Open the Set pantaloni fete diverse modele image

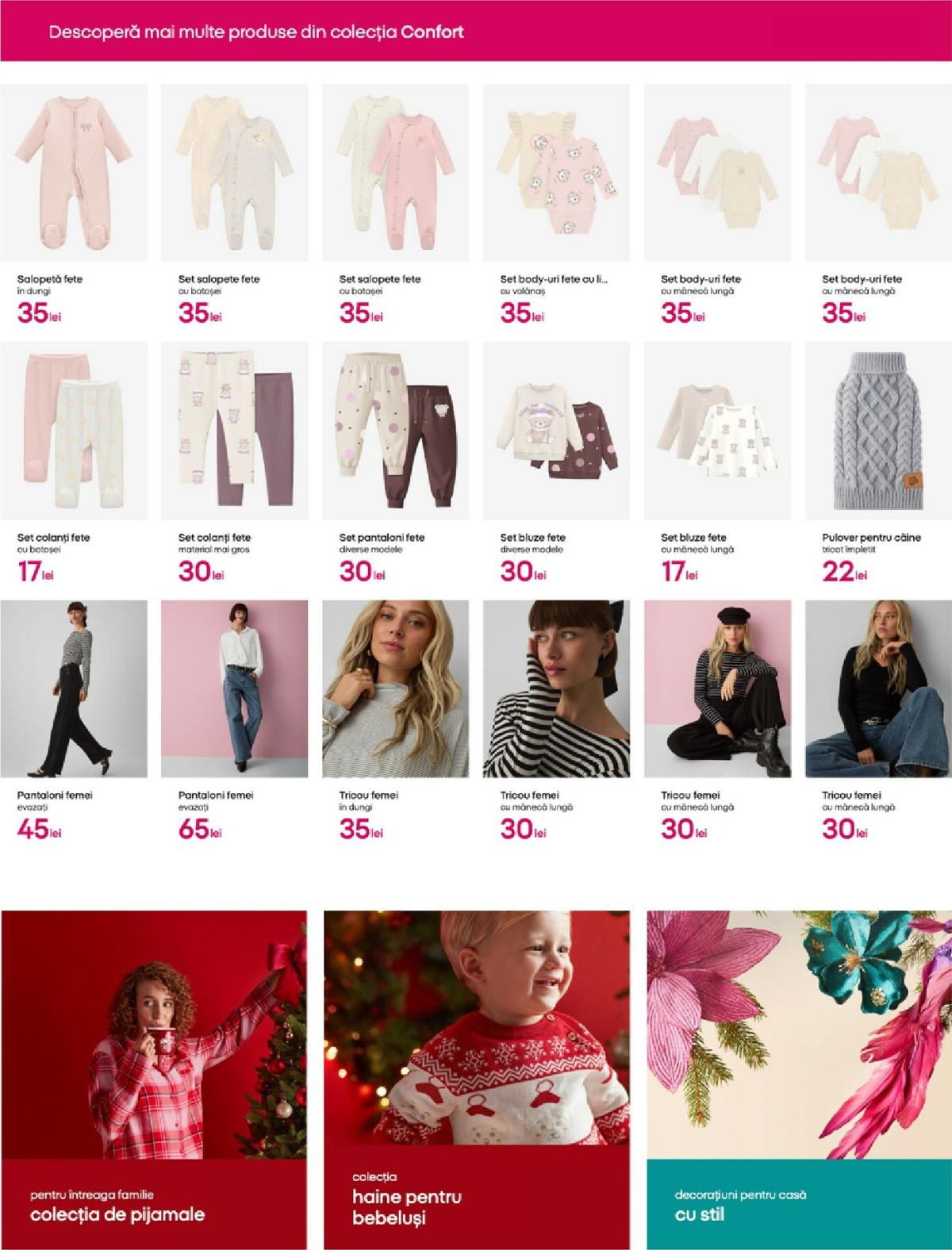pos(395,431)
